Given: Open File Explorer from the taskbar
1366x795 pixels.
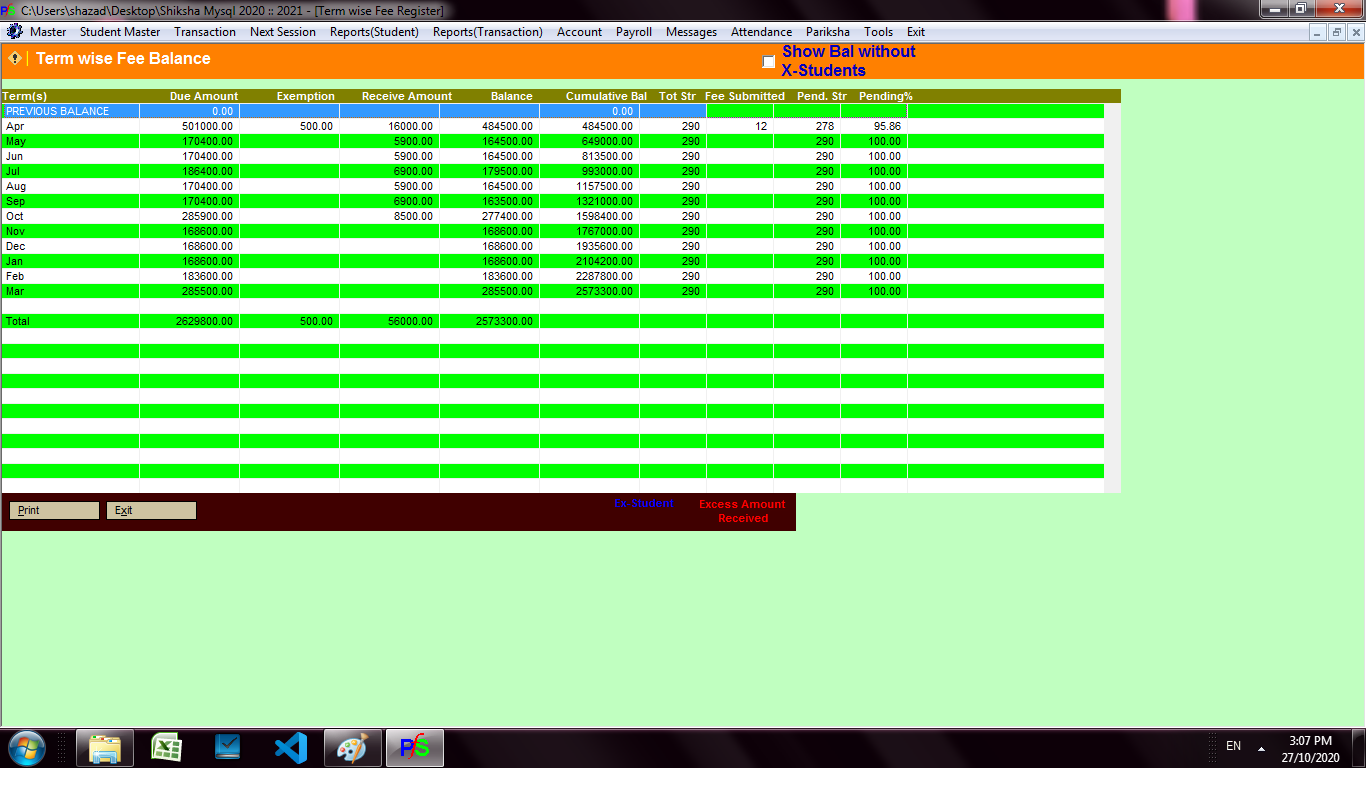Looking at the screenshot, I should (105, 748).
